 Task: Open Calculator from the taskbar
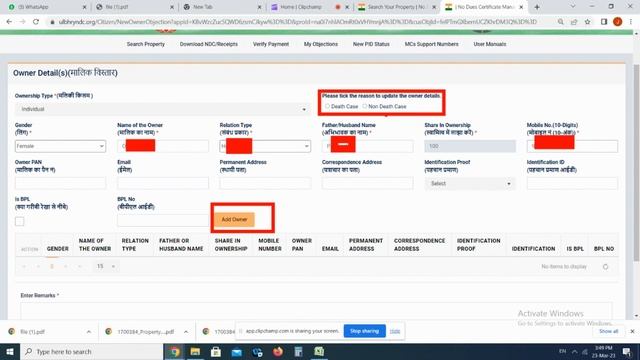click(x=298, y=351)
